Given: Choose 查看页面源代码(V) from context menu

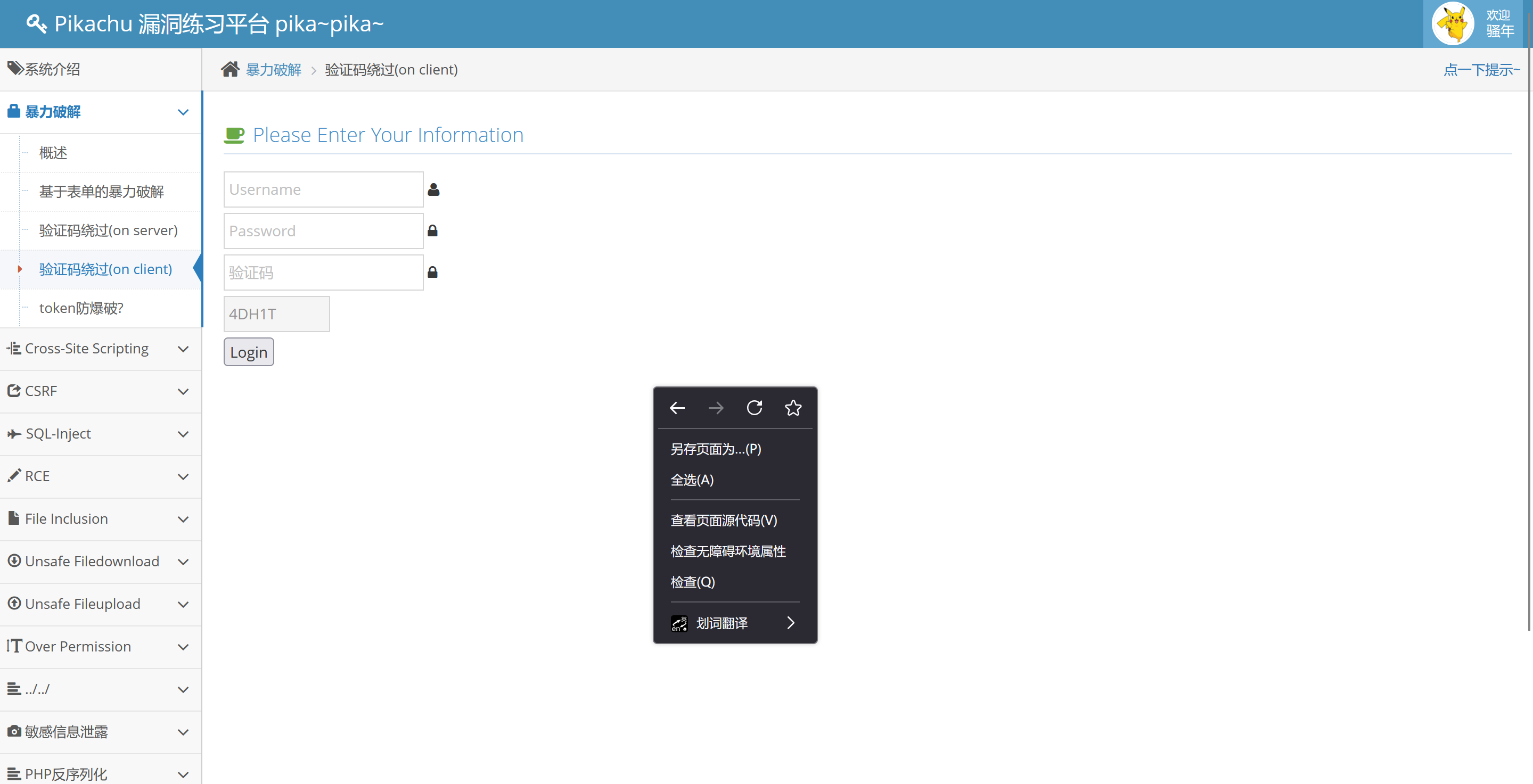Looking at the screenshot, I should (x=724, y=521).
